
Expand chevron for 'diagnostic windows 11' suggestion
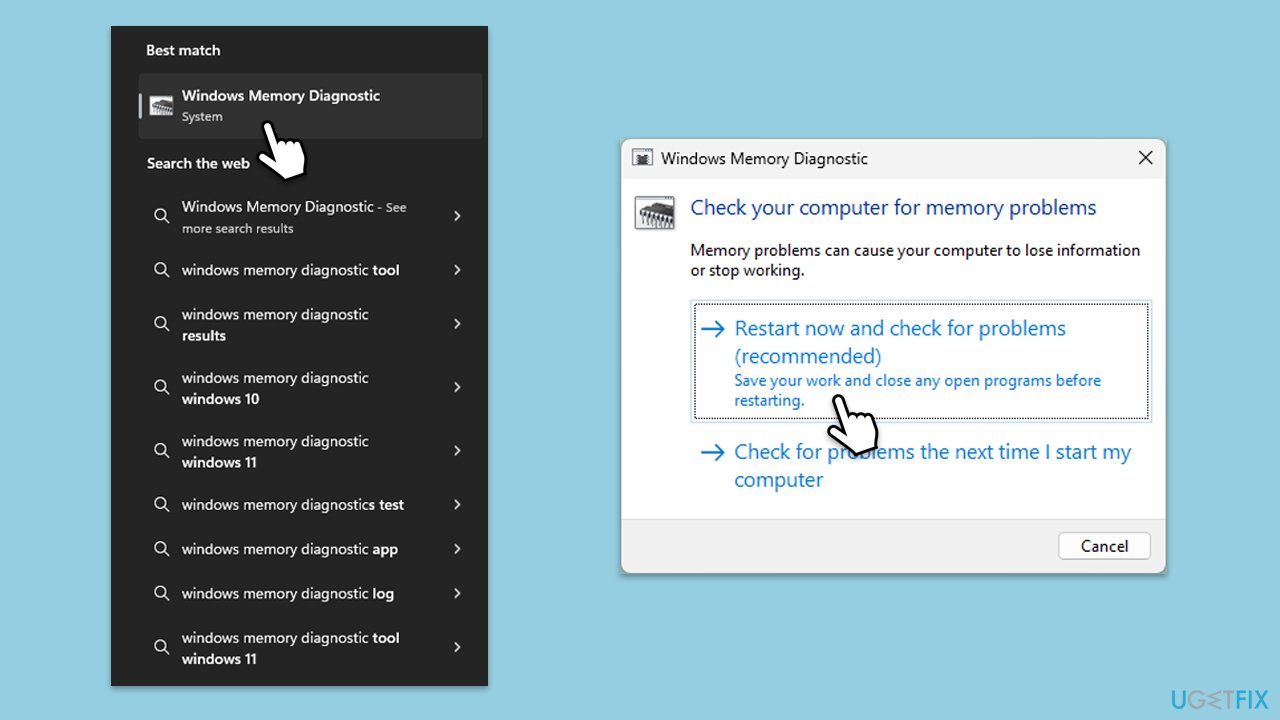[x=457, y=451]
